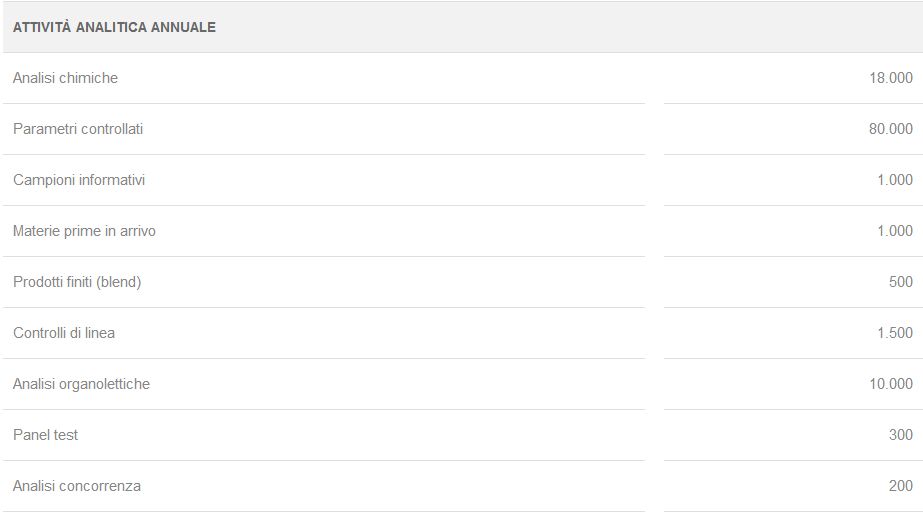Viewport: 923px width, 514px height.
Task: Click the 1.000 value for Materie prime
Action: 895,231
